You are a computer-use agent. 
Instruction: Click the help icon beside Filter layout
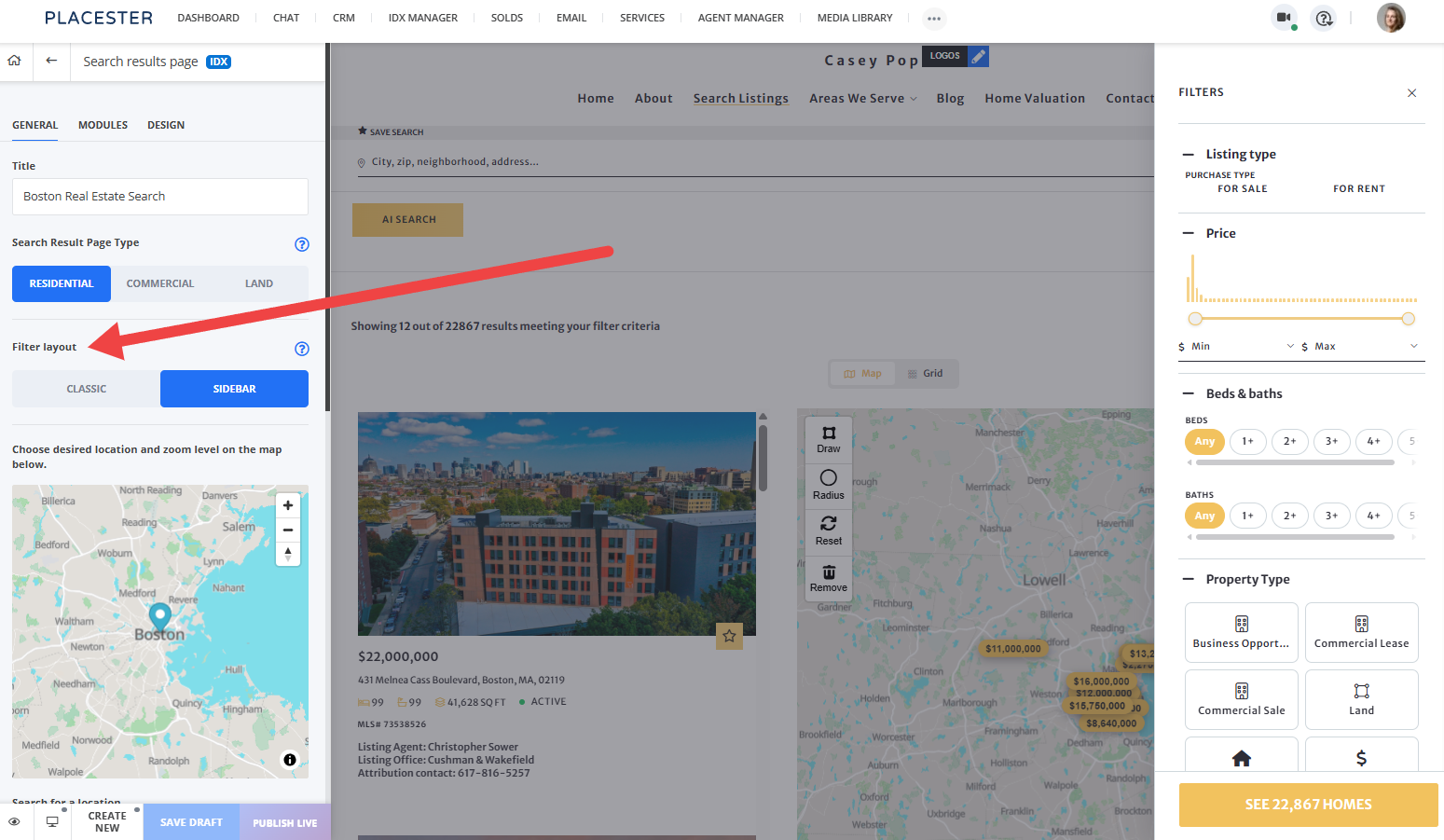302,349
